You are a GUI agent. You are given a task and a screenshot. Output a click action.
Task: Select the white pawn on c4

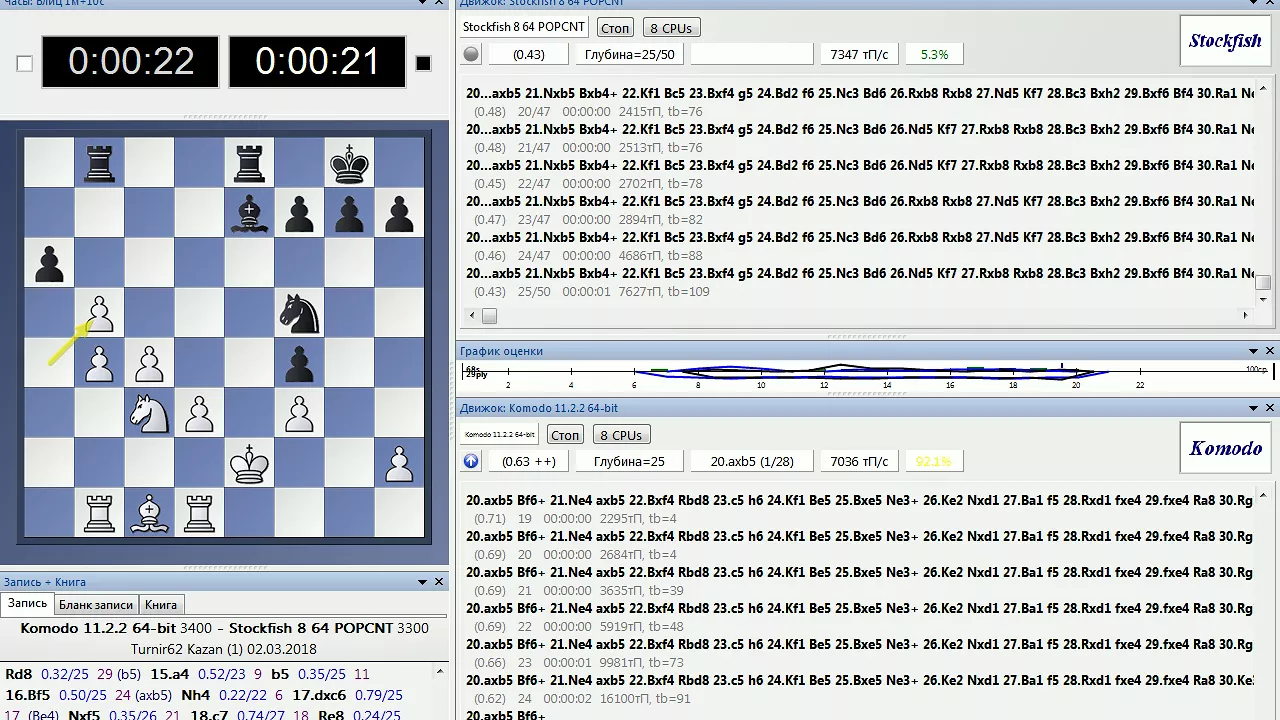(149, 364)
